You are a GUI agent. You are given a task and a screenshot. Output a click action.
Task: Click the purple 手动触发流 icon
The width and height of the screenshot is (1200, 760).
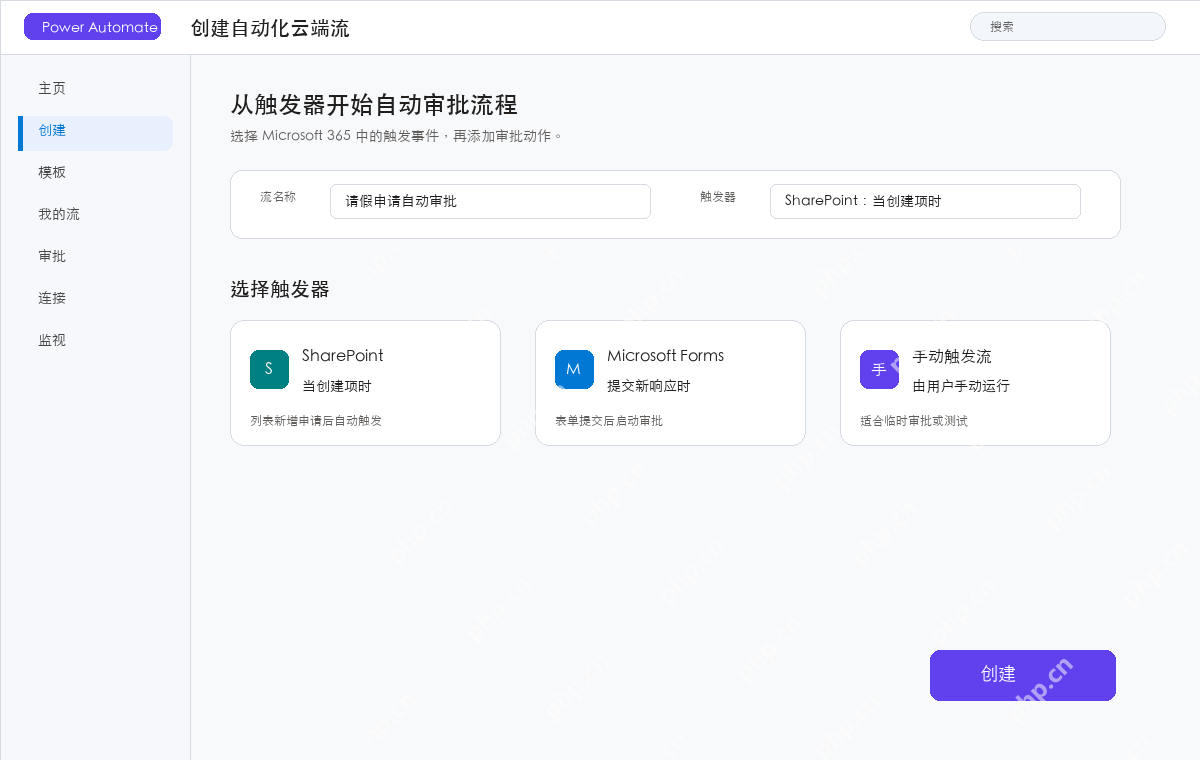[879, 369]
